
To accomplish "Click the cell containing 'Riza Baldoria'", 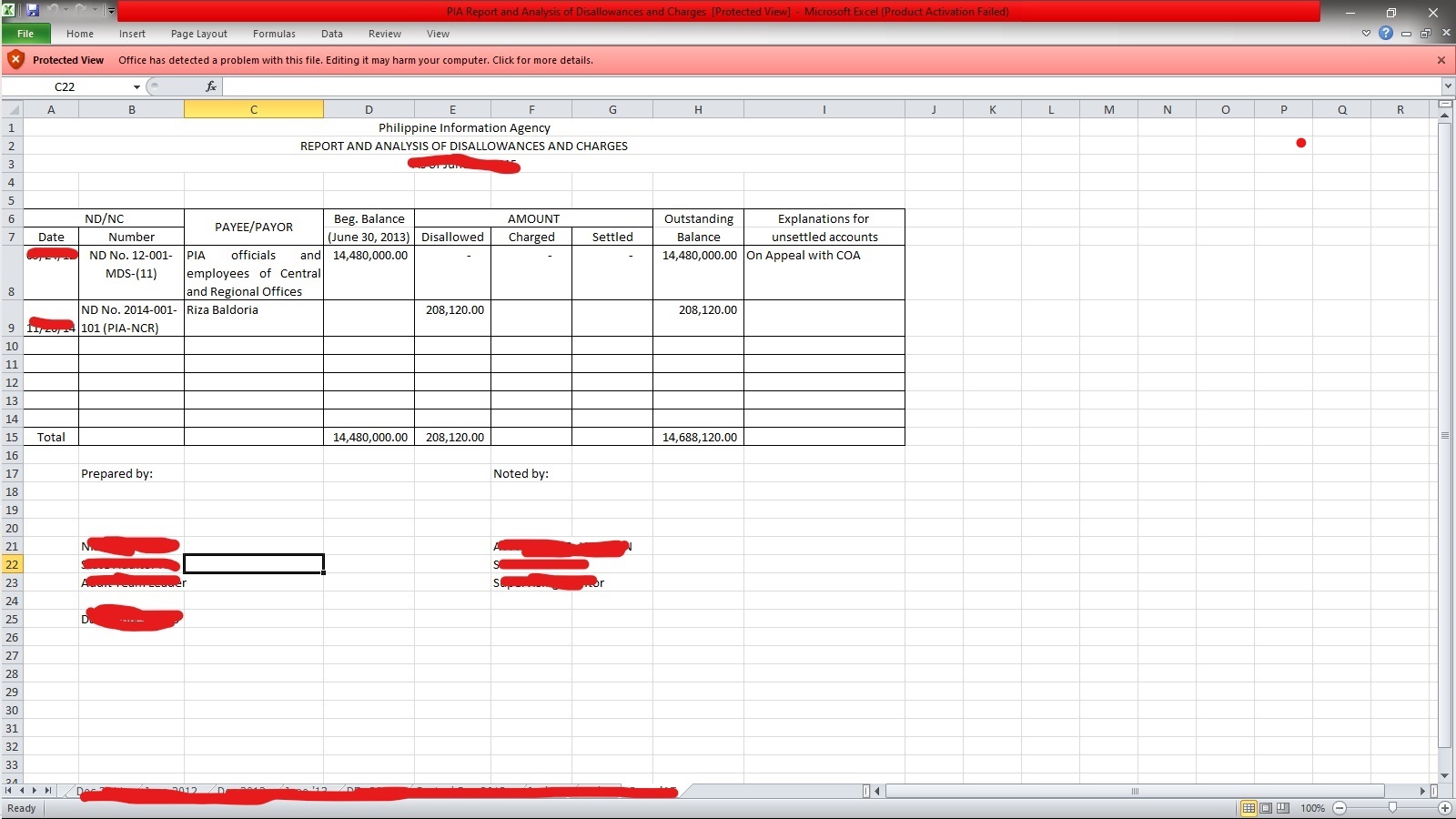I will coord(254,318).
